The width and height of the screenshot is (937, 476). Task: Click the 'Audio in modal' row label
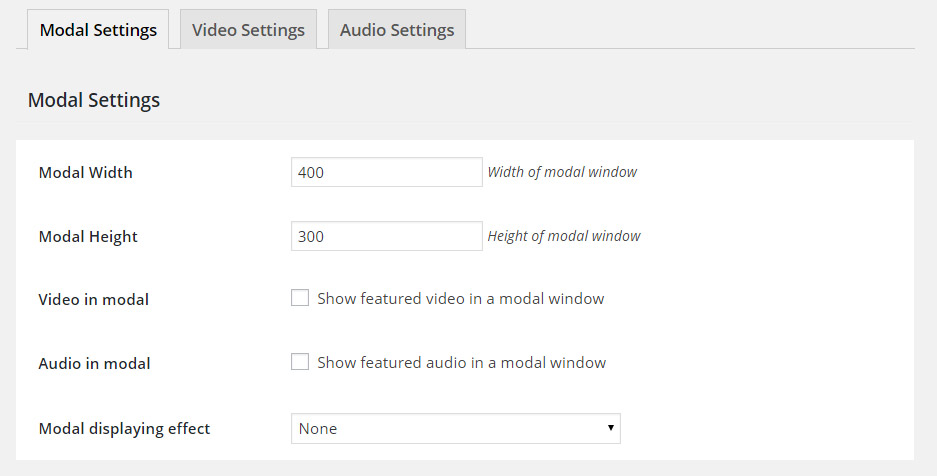94,363
